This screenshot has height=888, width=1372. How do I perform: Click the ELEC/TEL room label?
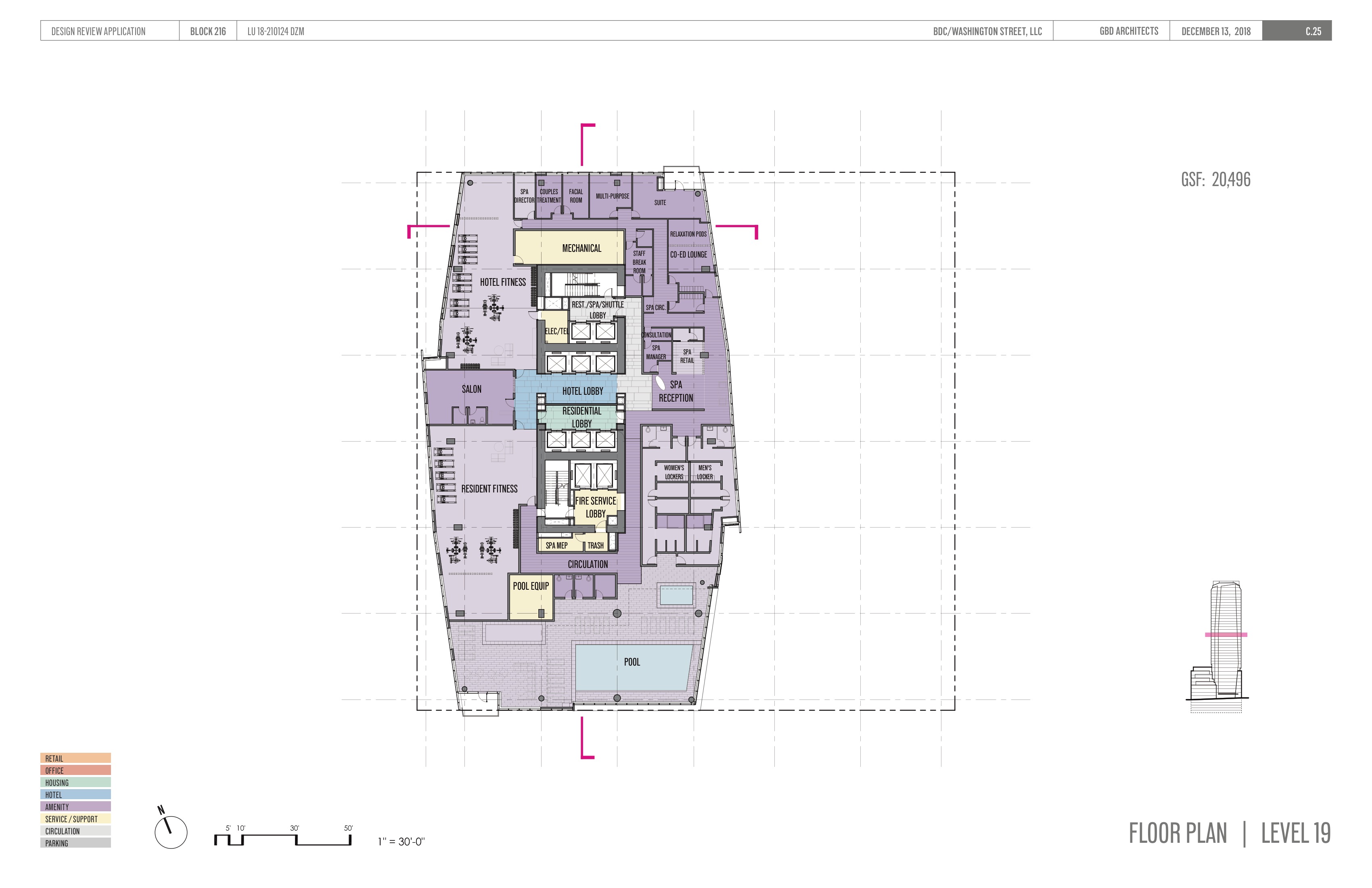[556, 331]
